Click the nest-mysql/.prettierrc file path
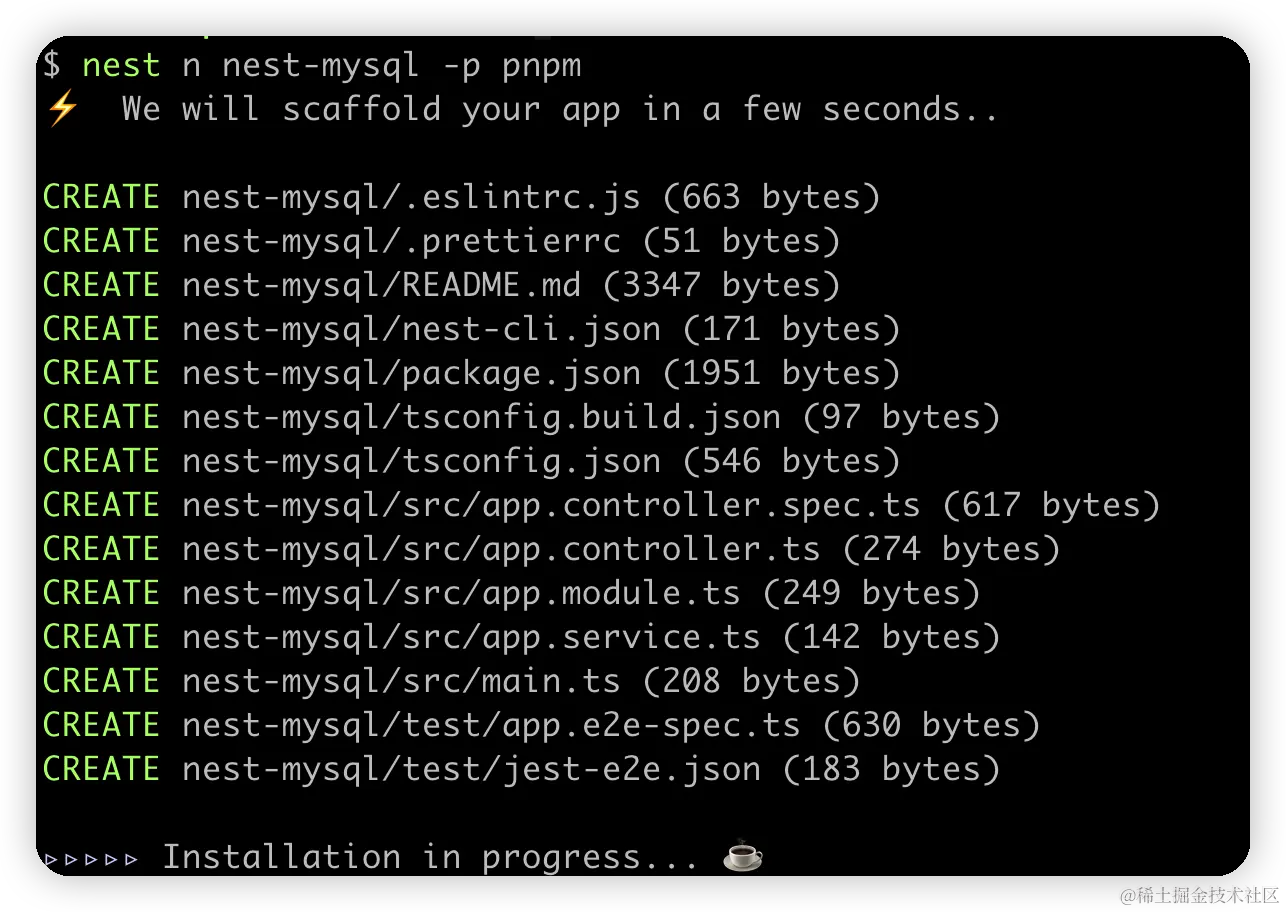Image resolution: width=1286 pixels, height=912 pixels. click(x=401, y=241)
